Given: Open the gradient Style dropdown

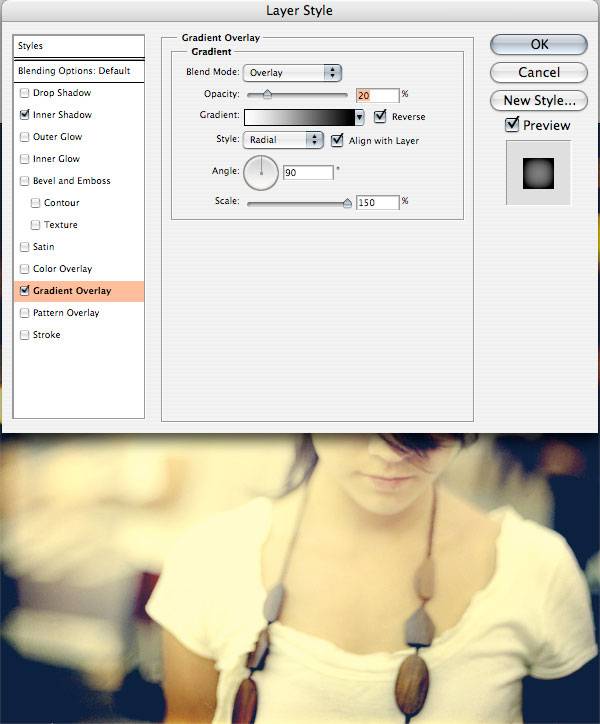Looking at the screenshot, I should coord(285,140).
